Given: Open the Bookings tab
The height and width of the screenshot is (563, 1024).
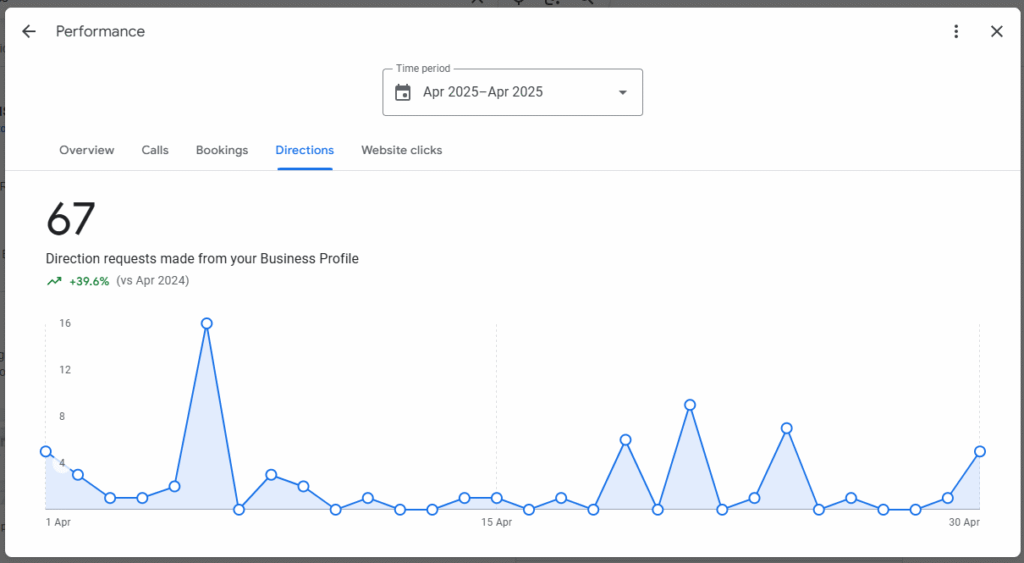Looking at the screenshot, I should click(222, 150).
